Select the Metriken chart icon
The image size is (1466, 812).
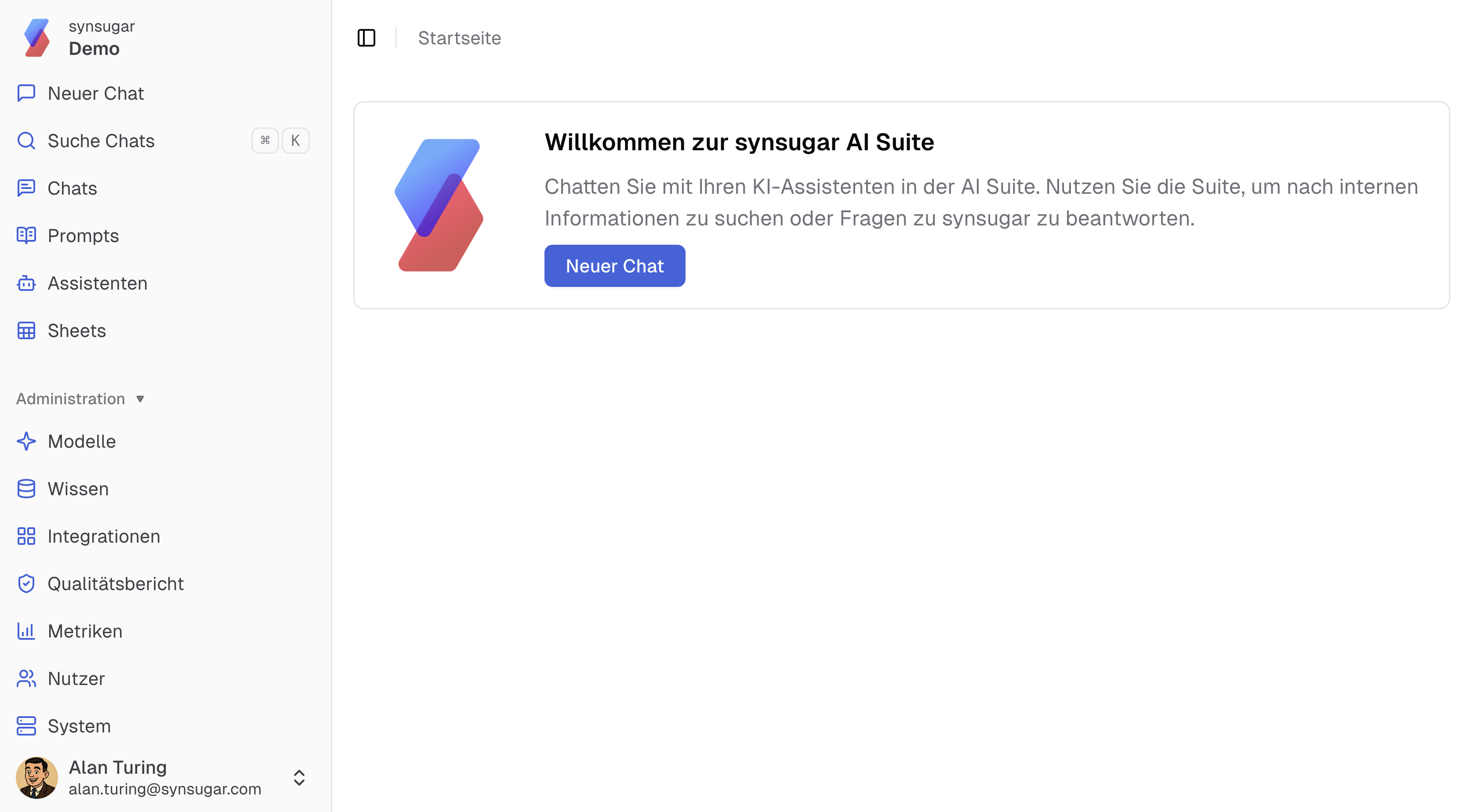tap(26, 631)
